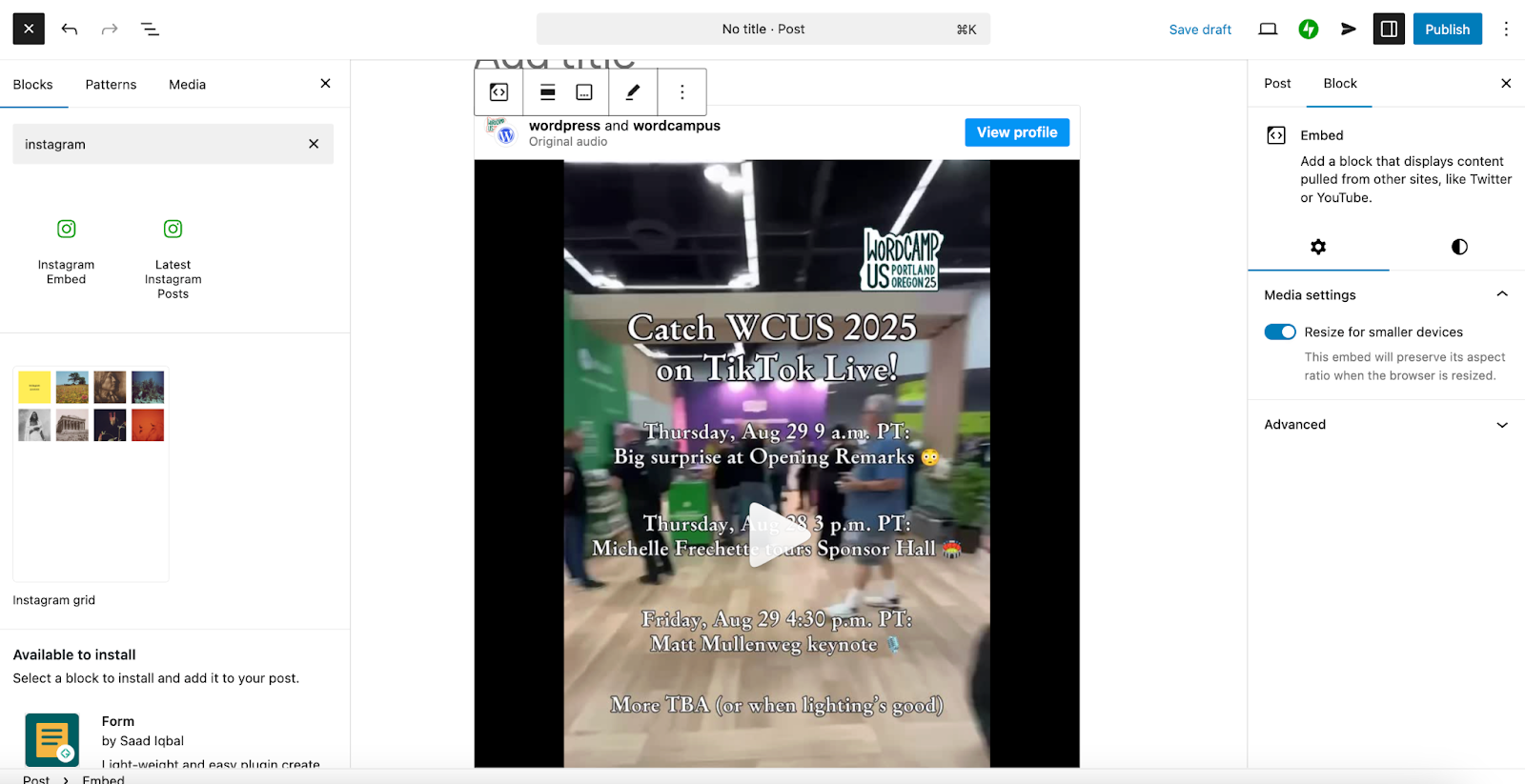Insert the Latest Instagram Posts block
1525x784 pixels.
click(173, 258)
